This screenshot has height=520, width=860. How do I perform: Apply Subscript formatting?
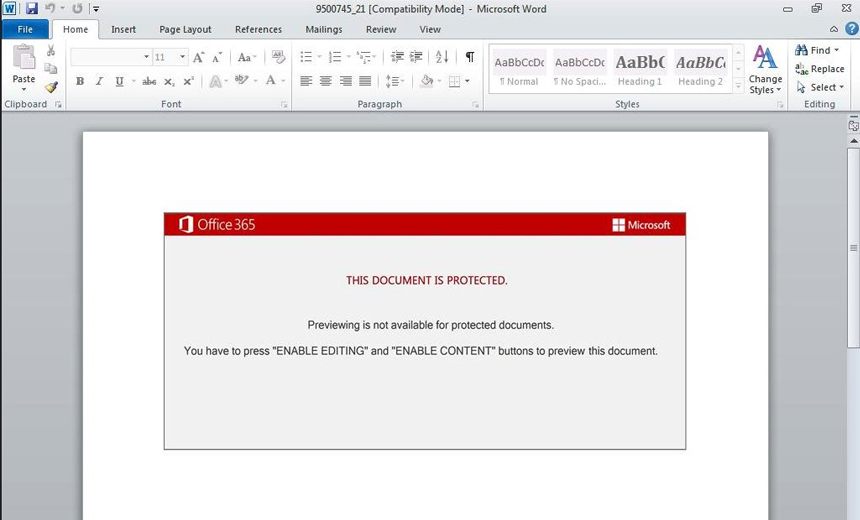[x=169, y=82]
